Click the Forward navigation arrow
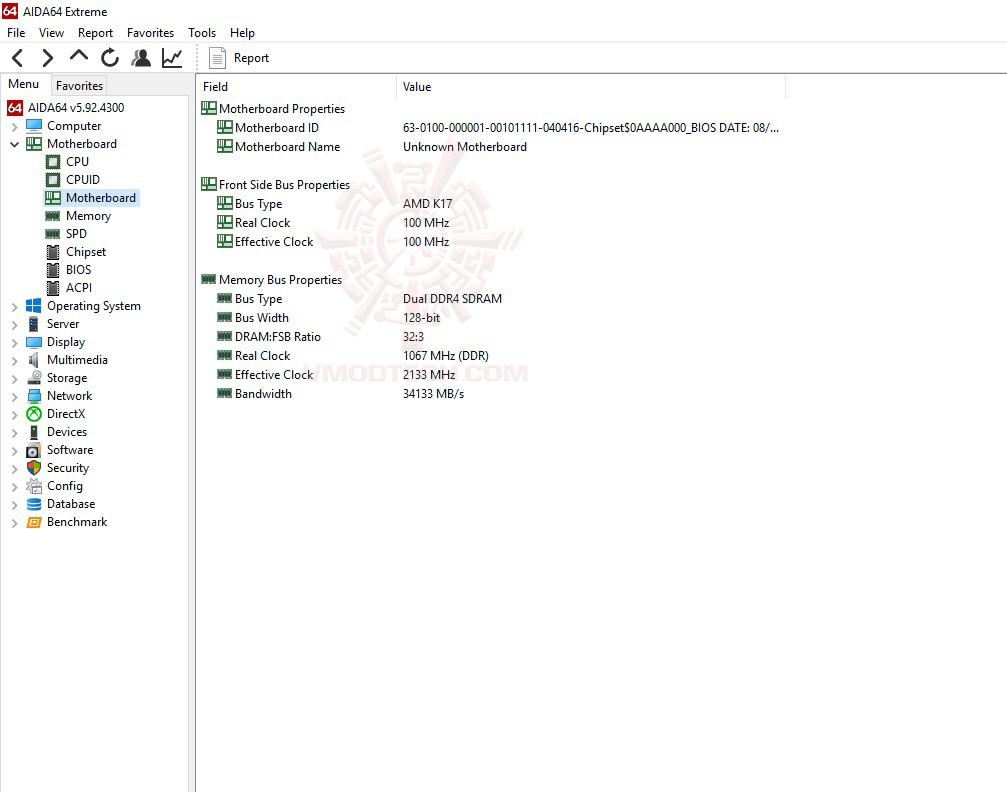Screen dimensions: 1007x792 pos(48,58)
